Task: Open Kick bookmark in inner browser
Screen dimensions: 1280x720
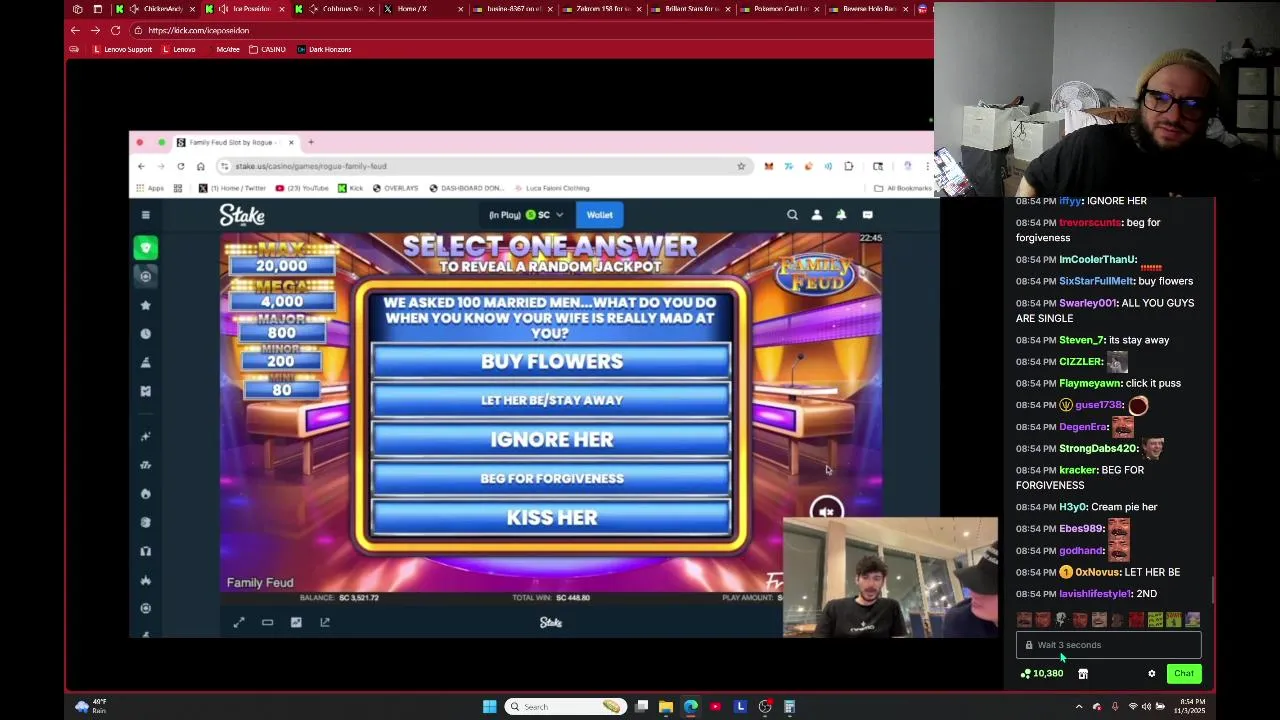Action: pyautogui.click(x=350, y=188)
